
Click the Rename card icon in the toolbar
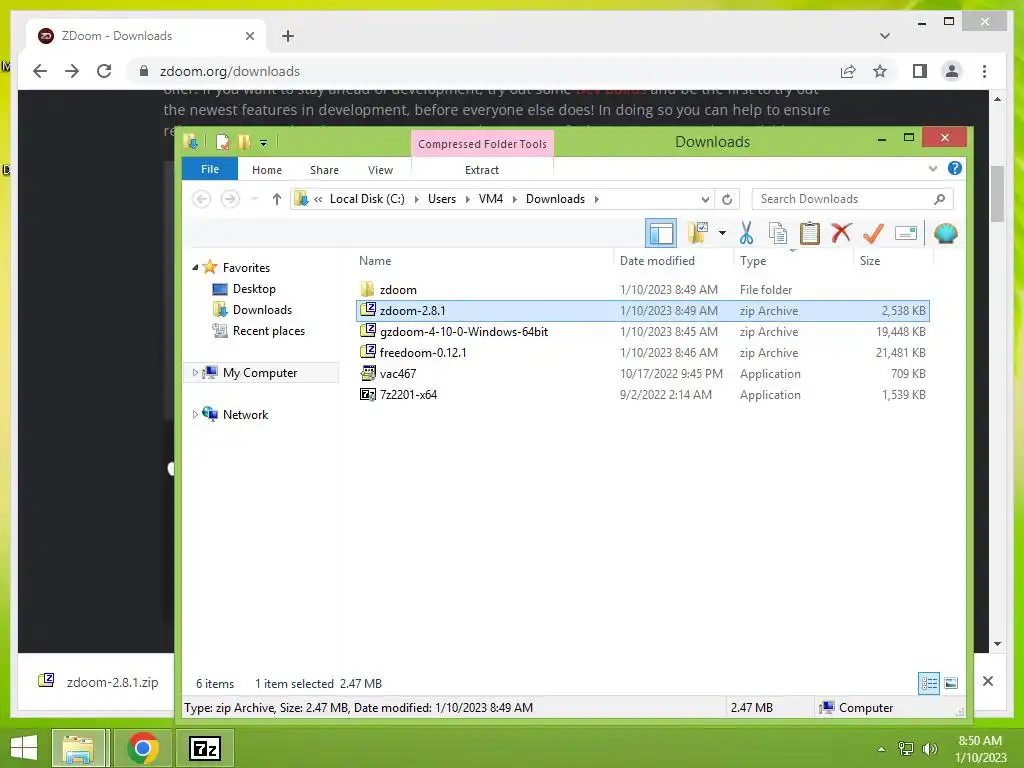(x=906, y=233)
